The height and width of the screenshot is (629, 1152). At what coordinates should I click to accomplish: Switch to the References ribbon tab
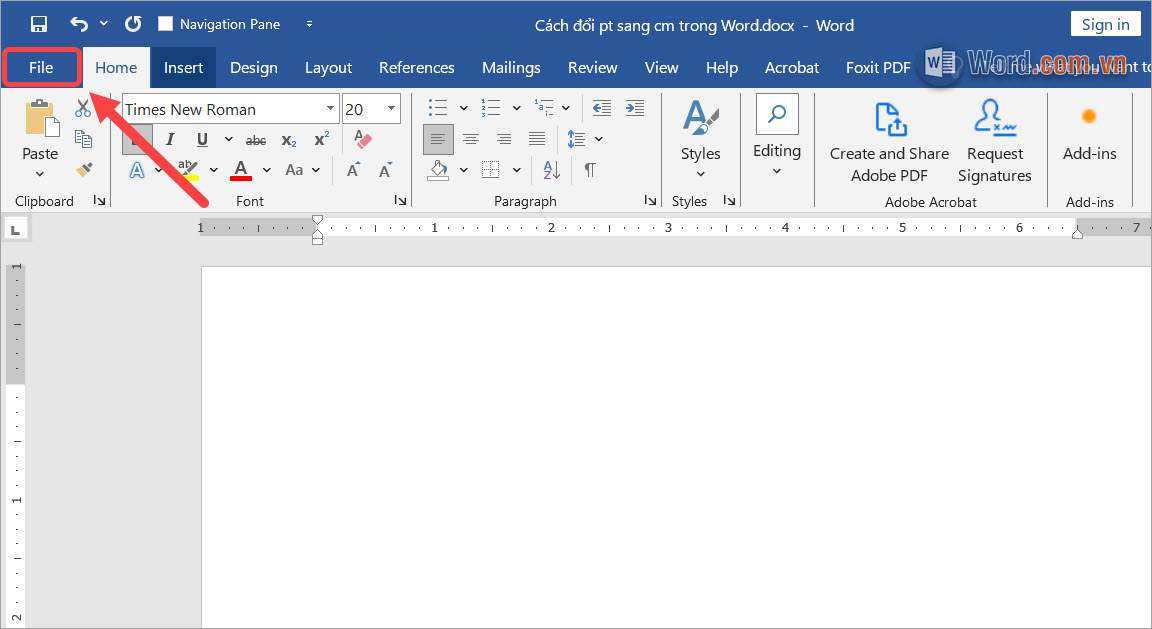coord(416,67)
